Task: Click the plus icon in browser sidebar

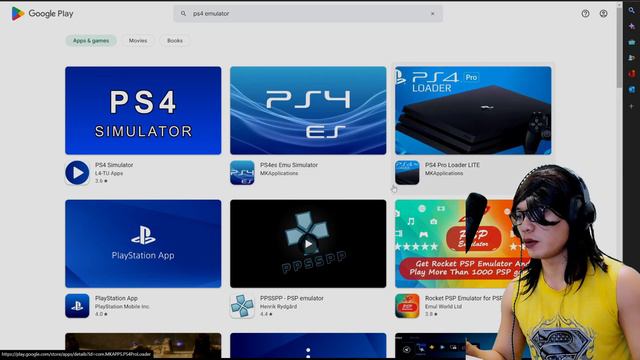Action: click(631, 106)
